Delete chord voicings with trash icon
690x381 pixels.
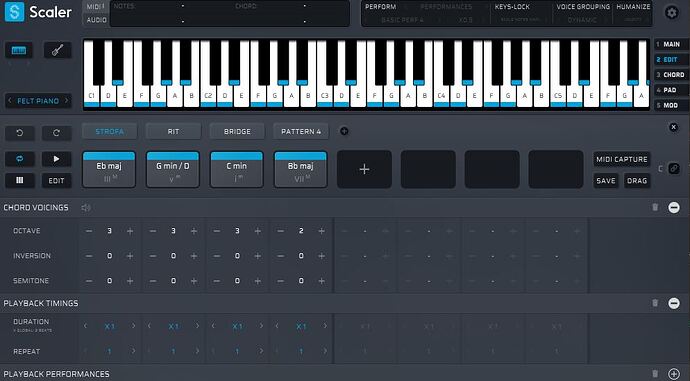655,207
